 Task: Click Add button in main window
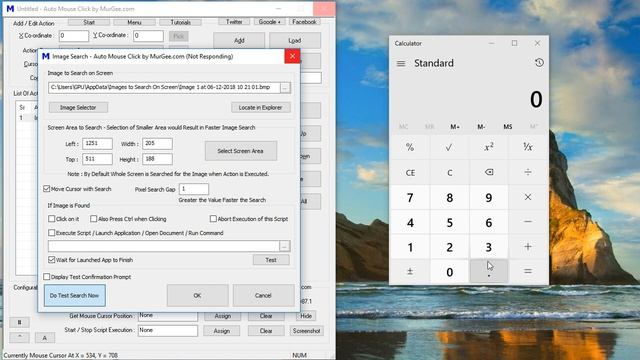click(x=239, y=40)
